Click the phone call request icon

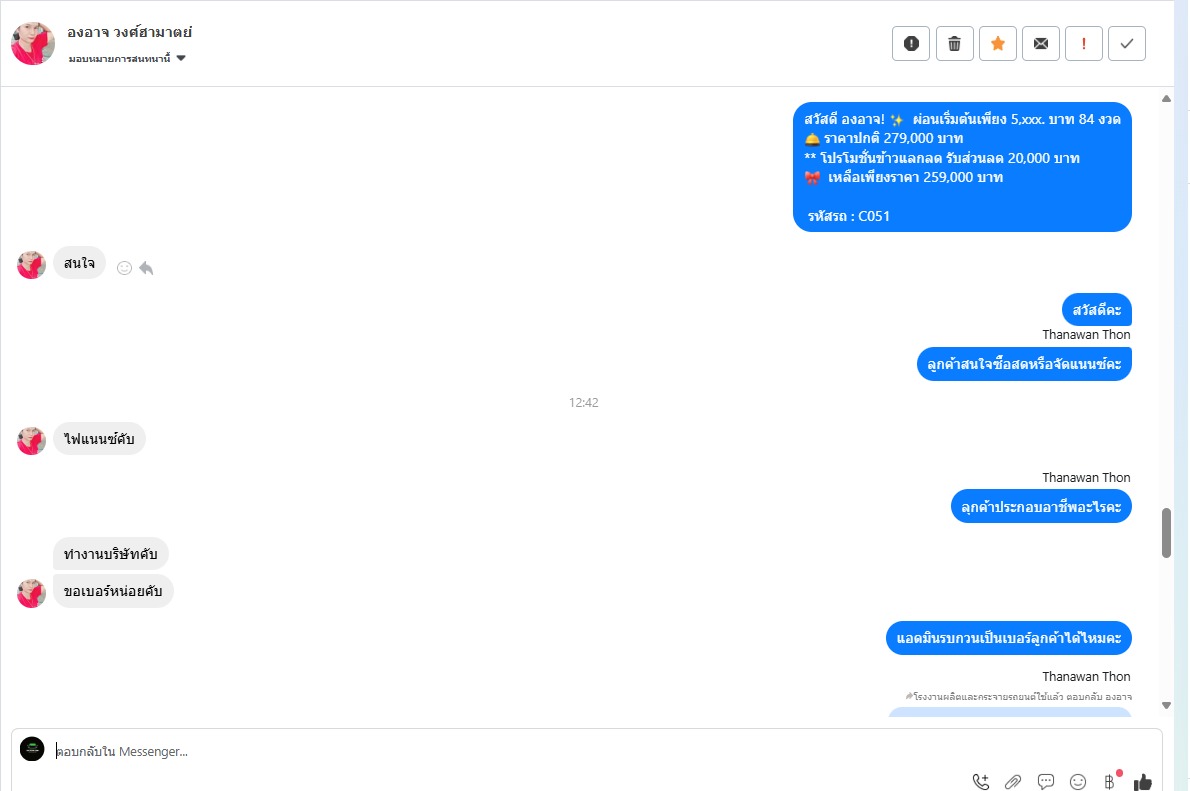tap(981, 781)
